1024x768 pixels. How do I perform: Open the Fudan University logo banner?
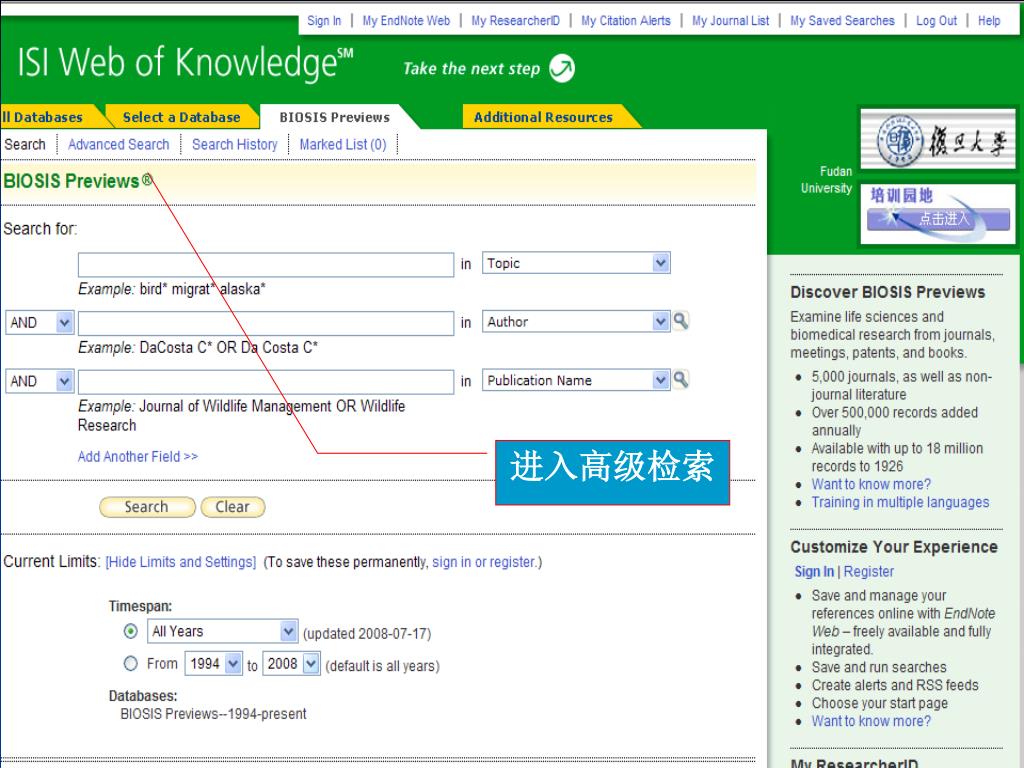pos(938,139)
